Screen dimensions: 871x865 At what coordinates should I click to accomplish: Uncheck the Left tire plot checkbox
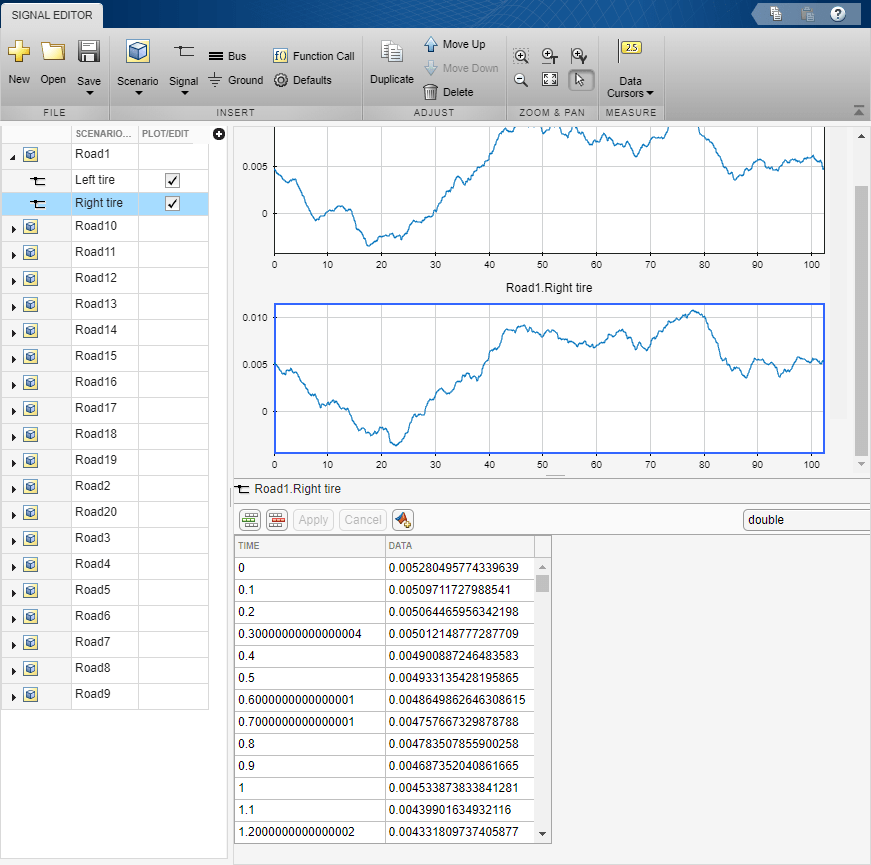[x=172, y=180]
